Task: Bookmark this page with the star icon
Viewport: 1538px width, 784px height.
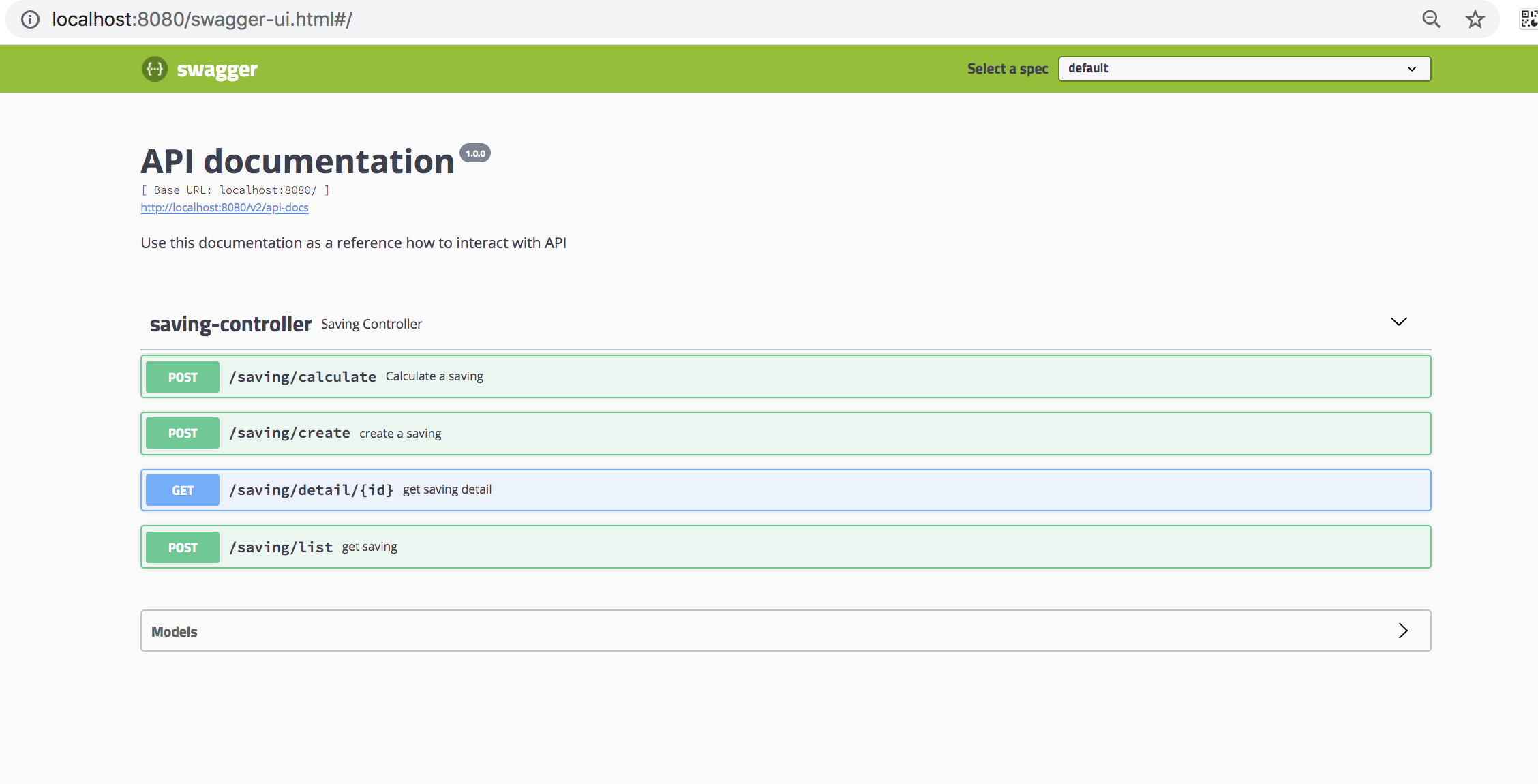Action: click(x=1475, y=19)
